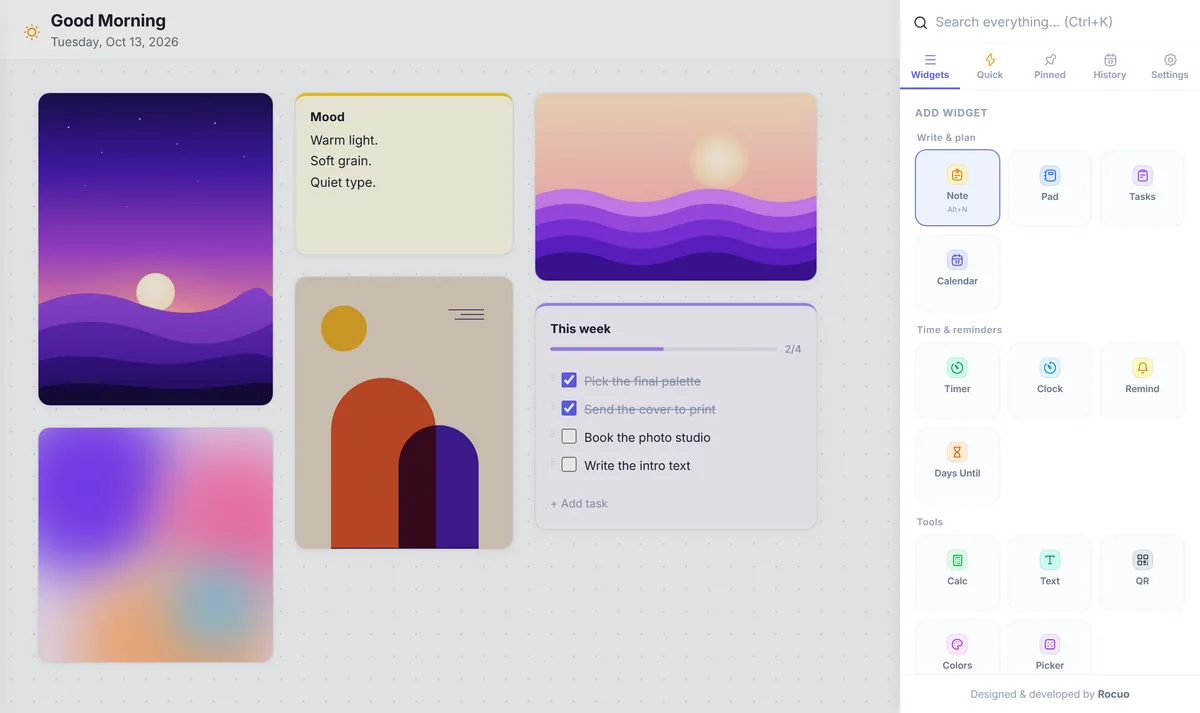This screenshot has width=1200, height=713.
Task: Switch to the Quick tab
Action: tap(990, 67)
